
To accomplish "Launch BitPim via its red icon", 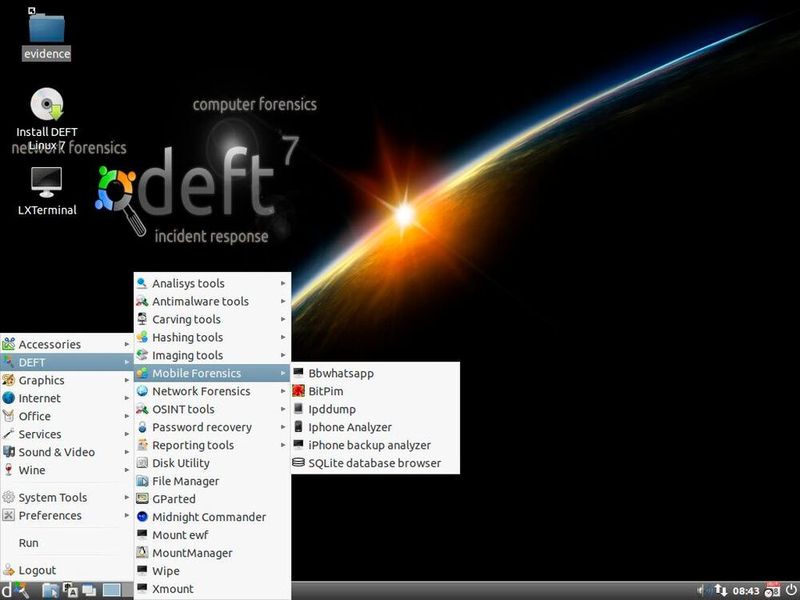I will tap(298, 391).
